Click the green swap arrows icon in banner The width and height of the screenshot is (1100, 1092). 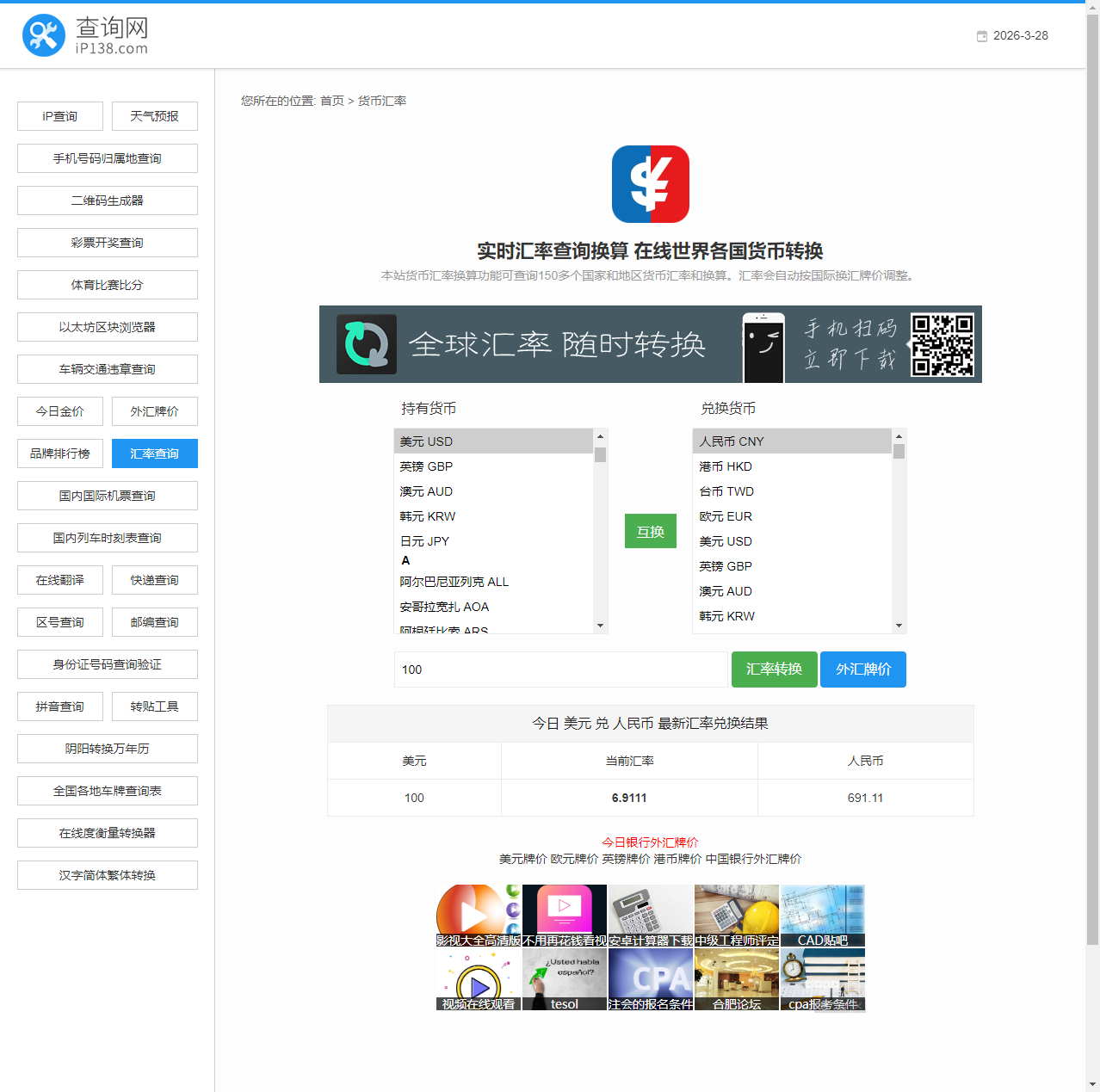point(366,344)
